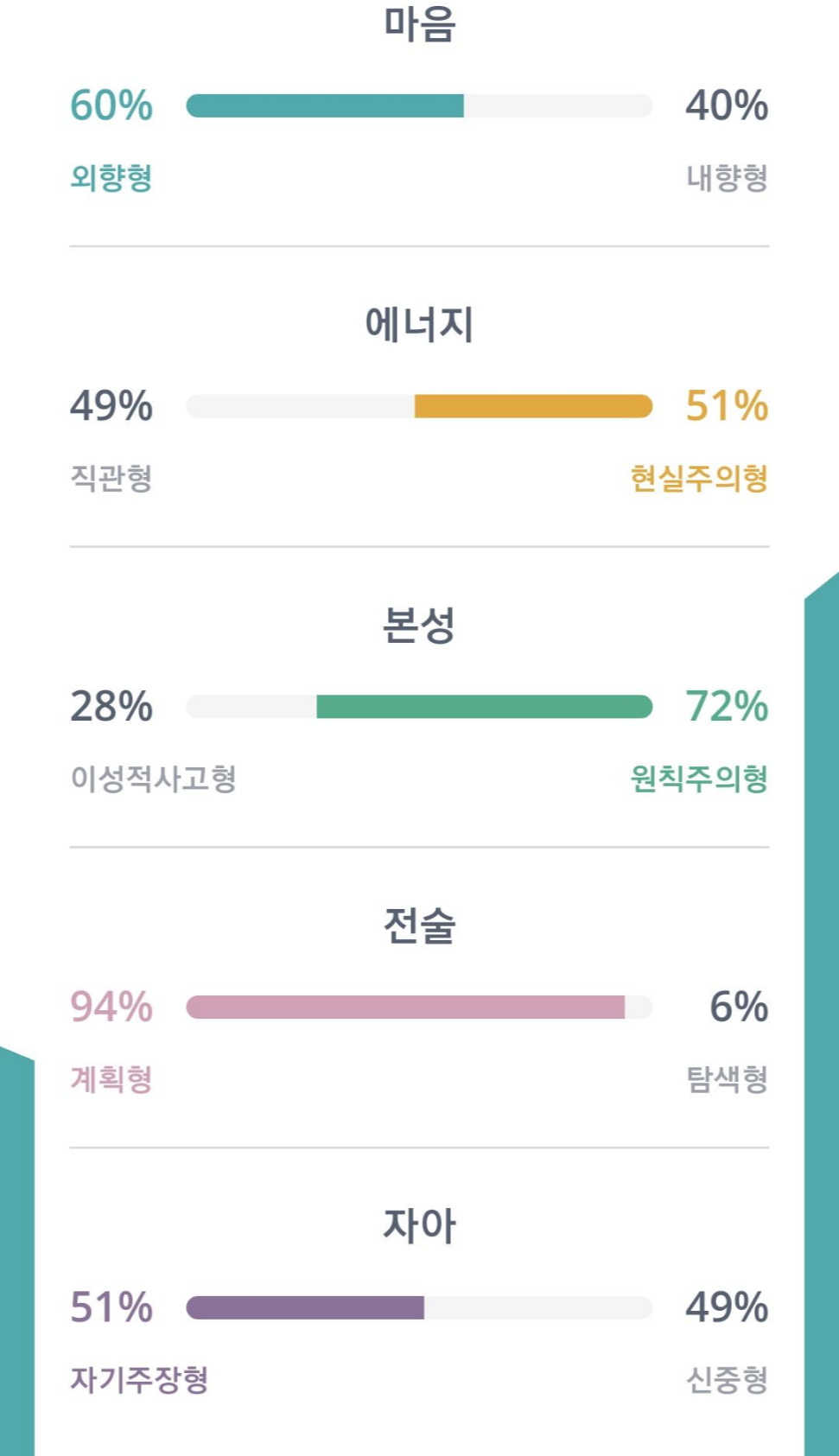839x1456 pixels.
Task: Click the orange 에너지 progress bar
Action: pyautogui.click(x=419, y=406)
